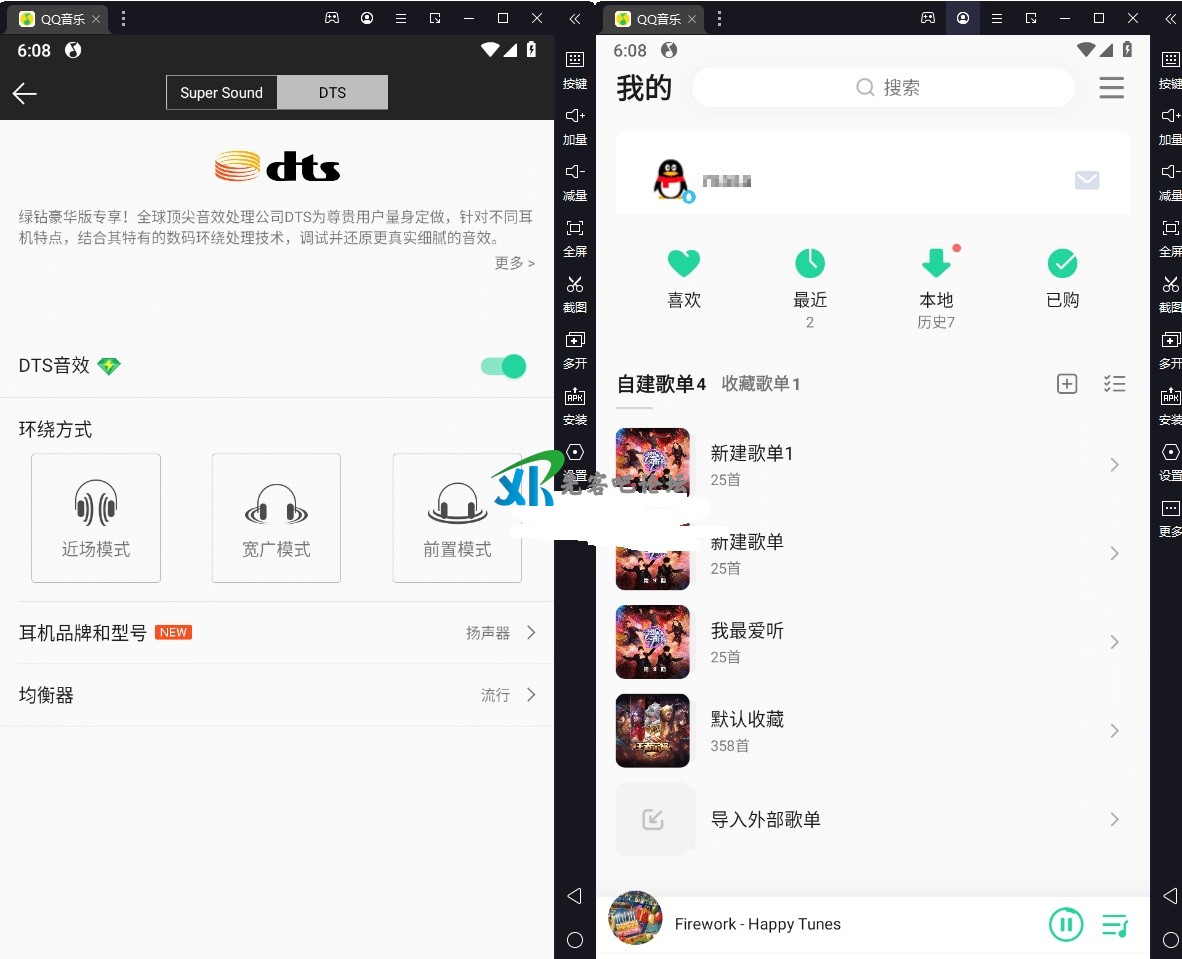This screenshot has height=959, width=1182.
Task: Open 最近 recently played icon
Action: tap(809, 264)
